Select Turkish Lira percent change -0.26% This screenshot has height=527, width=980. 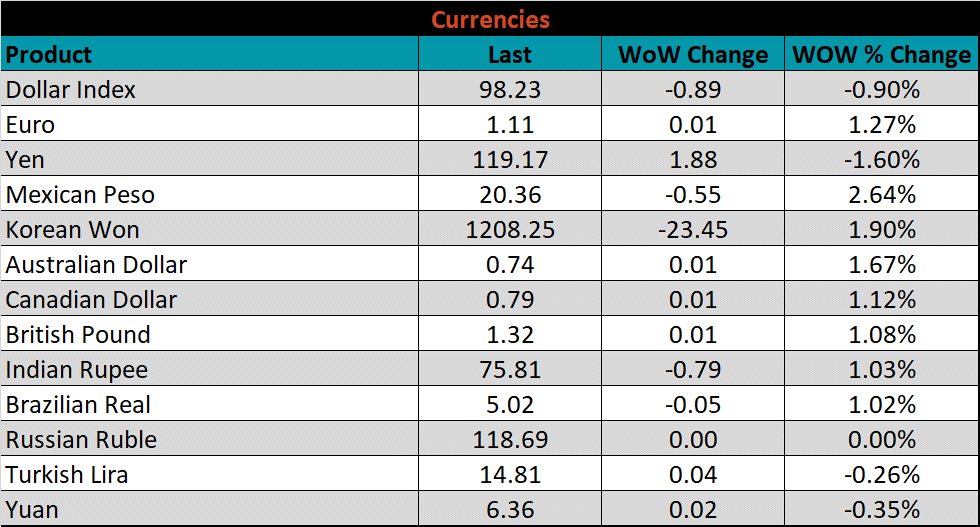click(881, 475)
